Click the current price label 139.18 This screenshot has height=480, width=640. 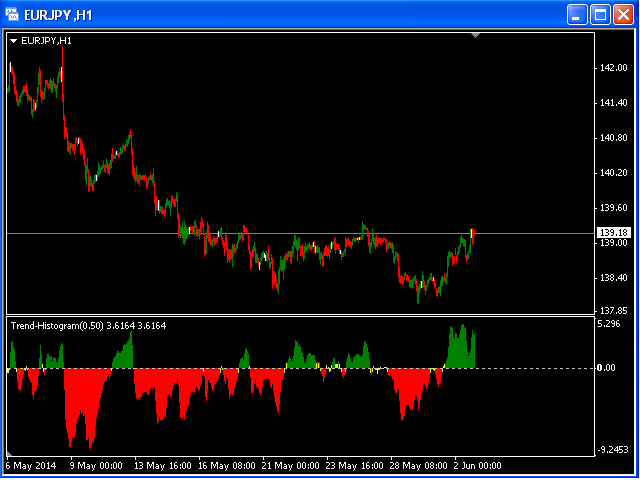612,233
